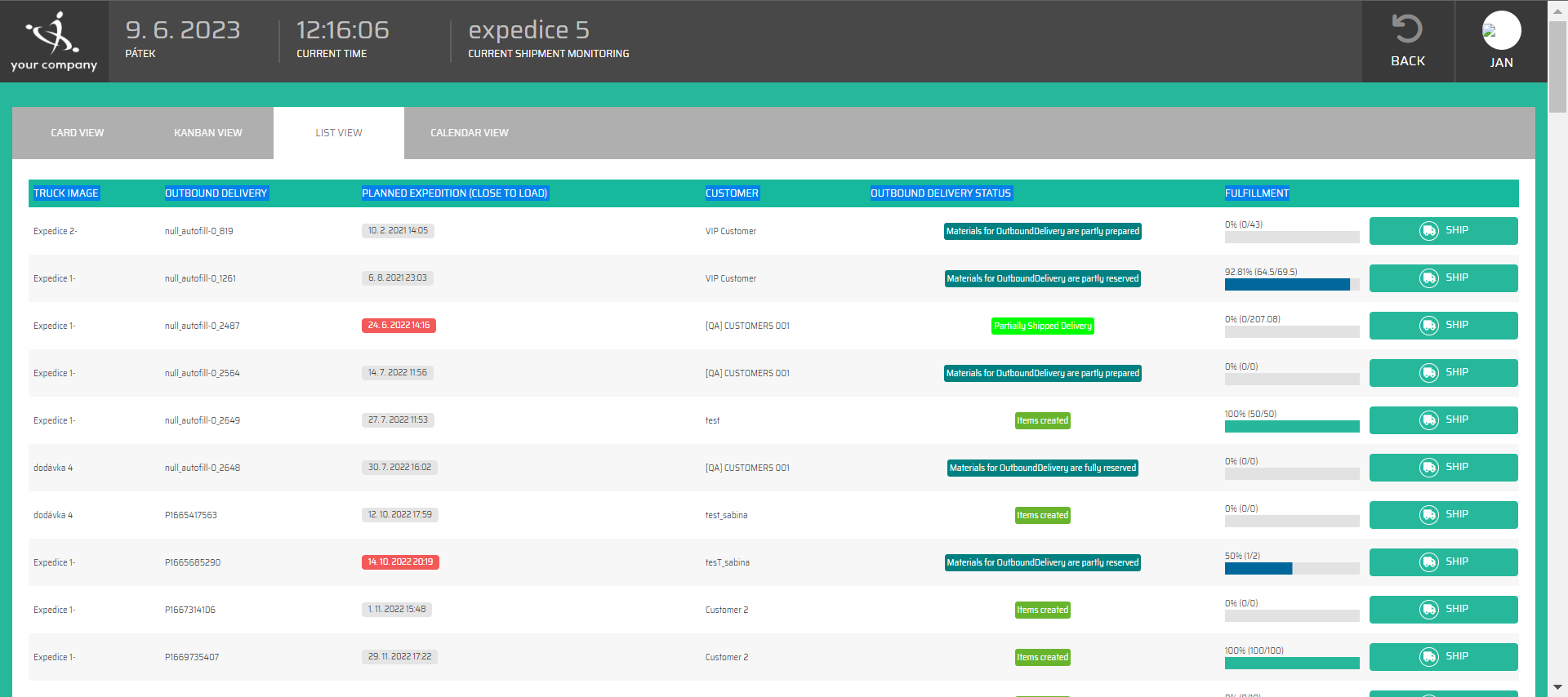
Task: Click the your company logo
Action: (54, 41)
